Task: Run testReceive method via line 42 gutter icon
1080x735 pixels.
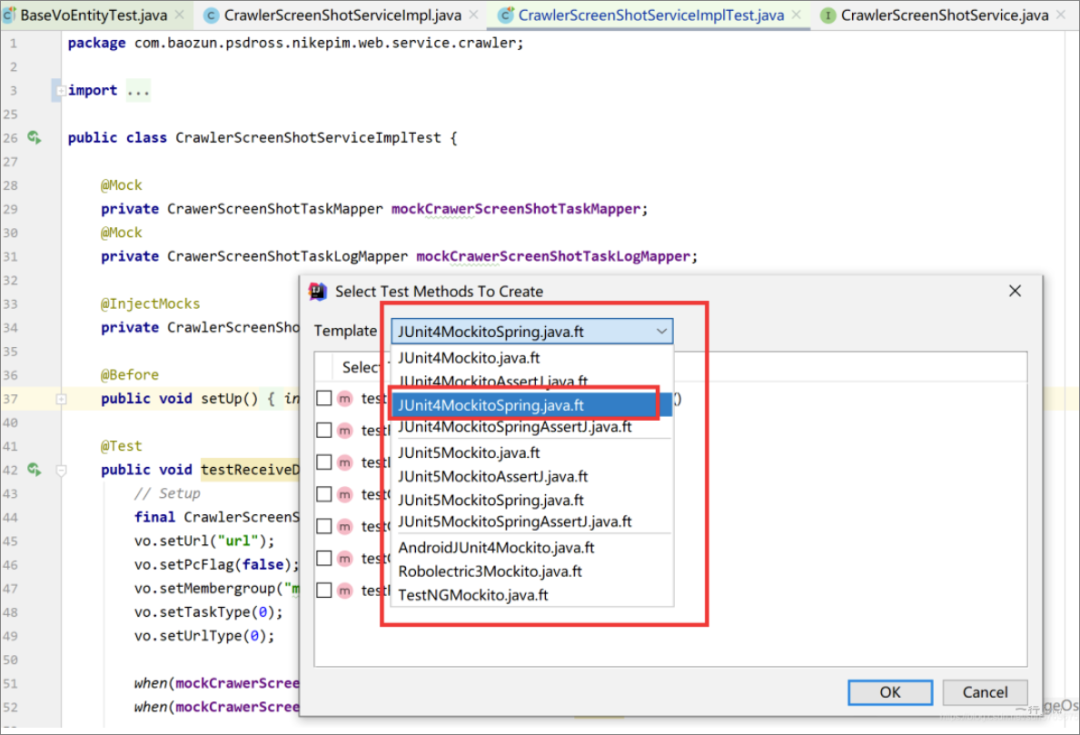Action: click(34, 469)
